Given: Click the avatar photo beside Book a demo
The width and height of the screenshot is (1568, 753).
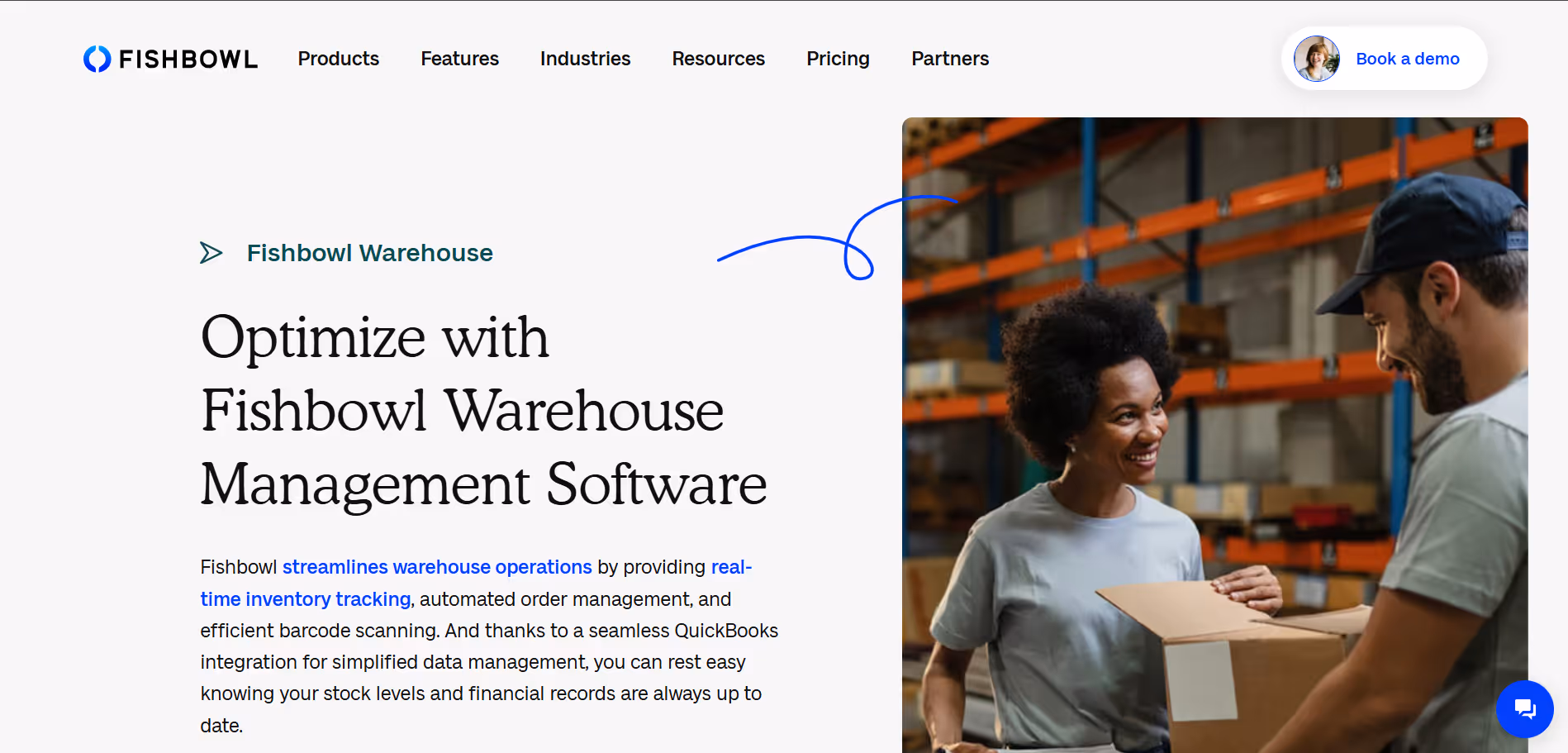Looking at the screenshot, I should pos(1316,59).
